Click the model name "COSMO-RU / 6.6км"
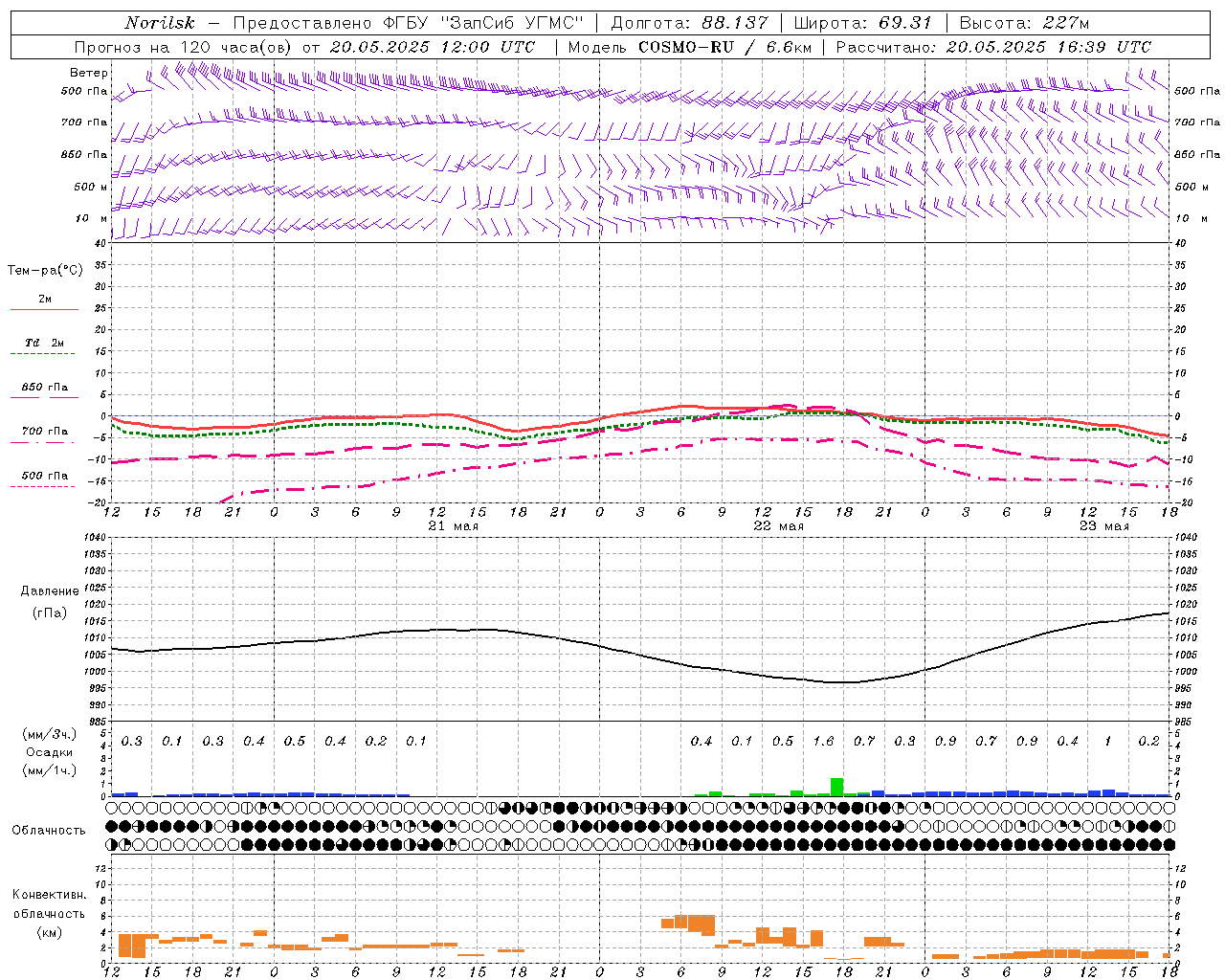Screen dimensions: 1225x980 click(x=725, y=47)
